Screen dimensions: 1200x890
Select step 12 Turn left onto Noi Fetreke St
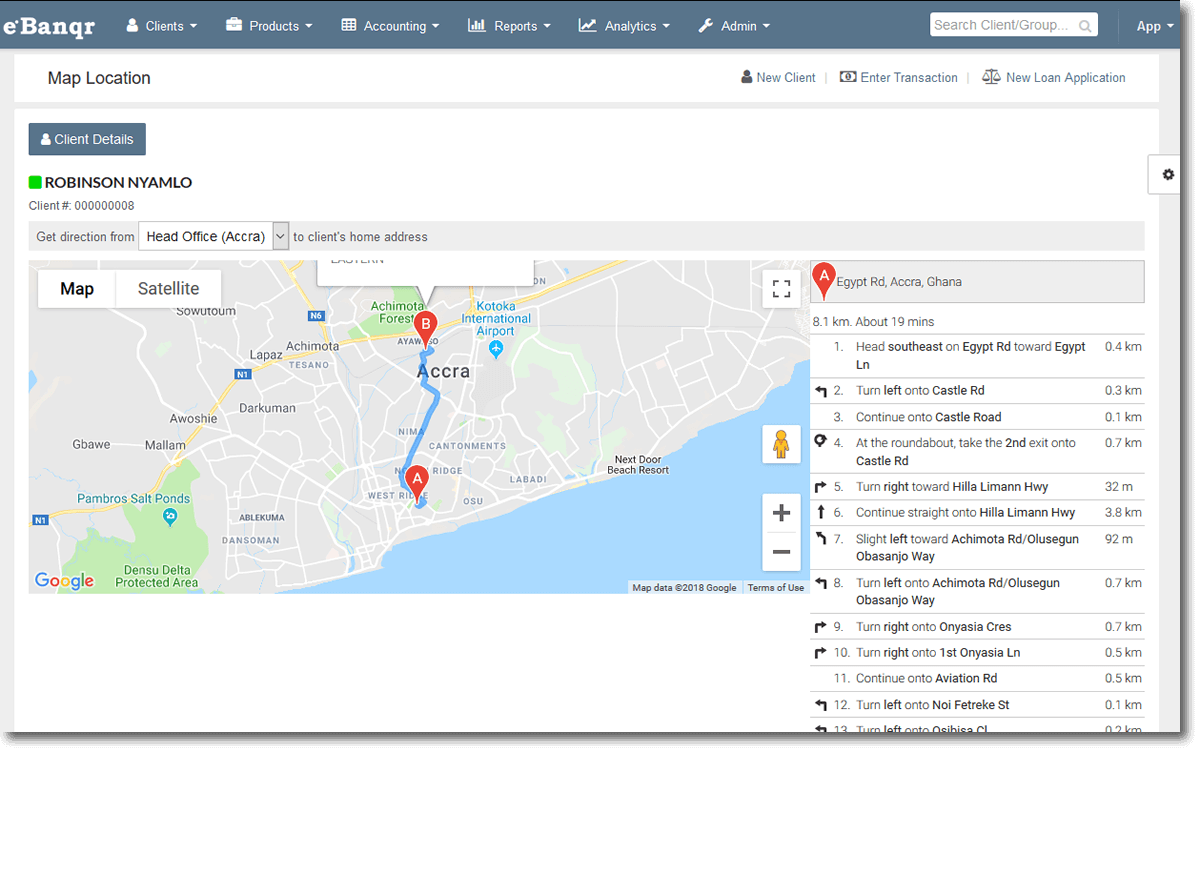pyautogui.click(x=977, y=705)
